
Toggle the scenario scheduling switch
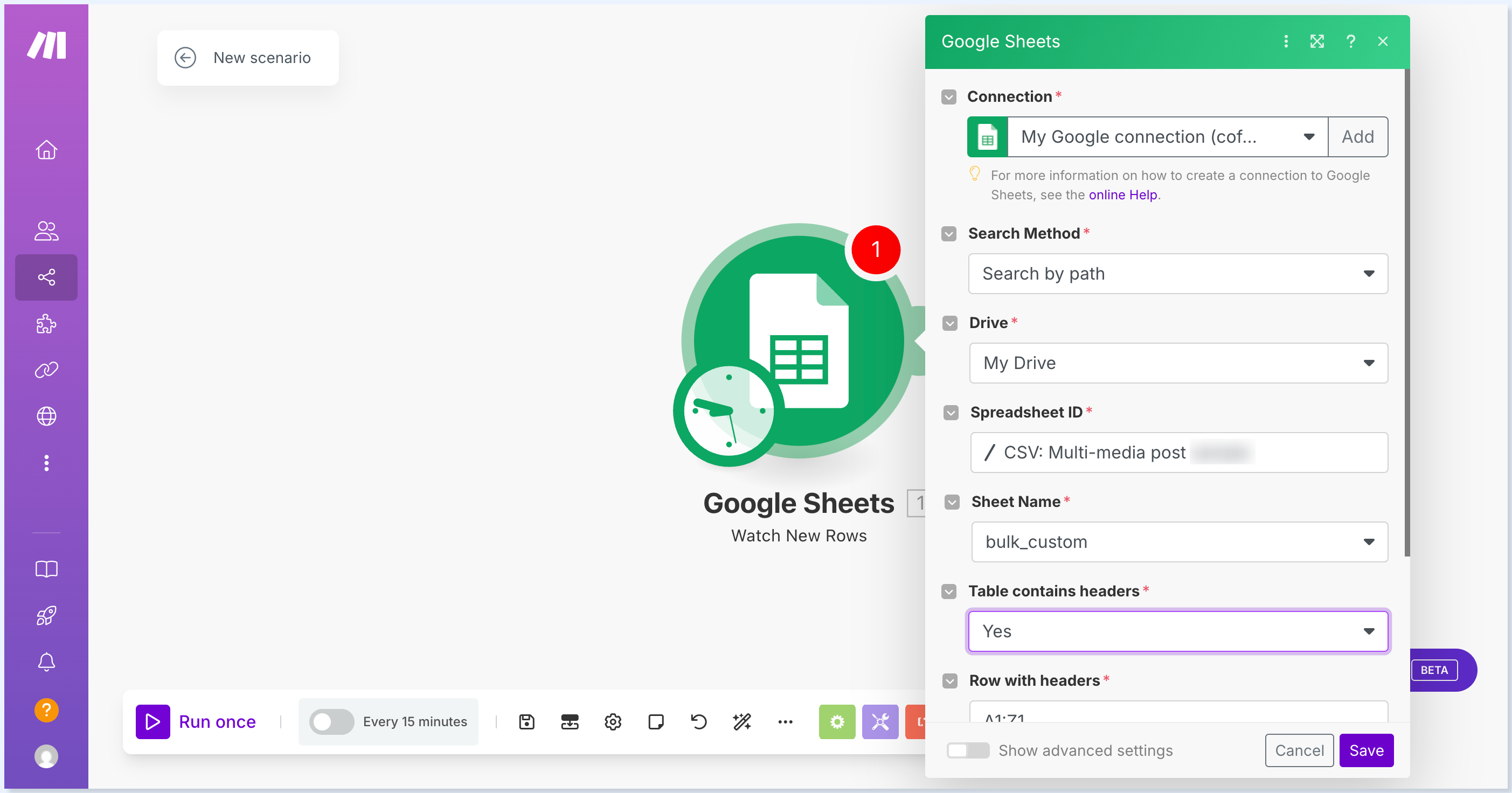point(331,721)
